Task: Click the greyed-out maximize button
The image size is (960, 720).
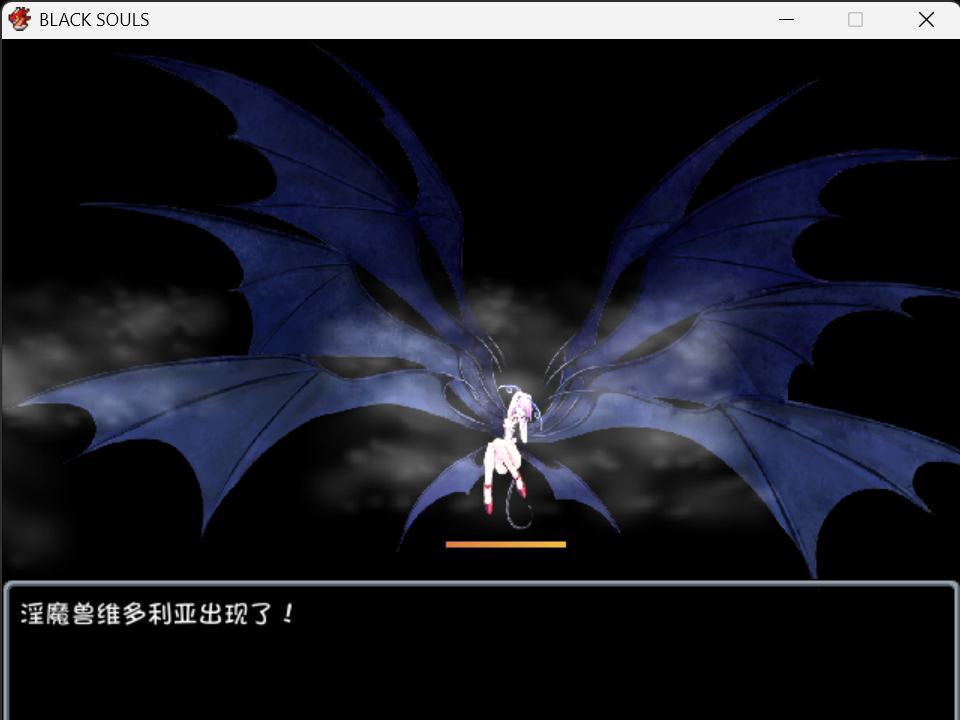Action: 855,20
